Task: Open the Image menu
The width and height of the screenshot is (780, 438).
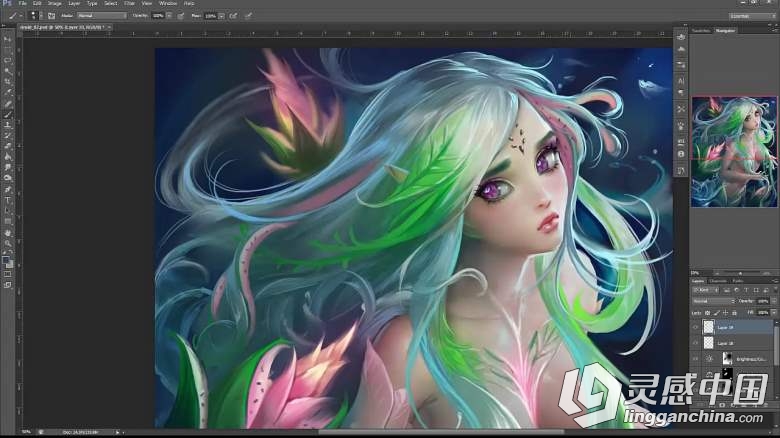Action: pos(54,3)
